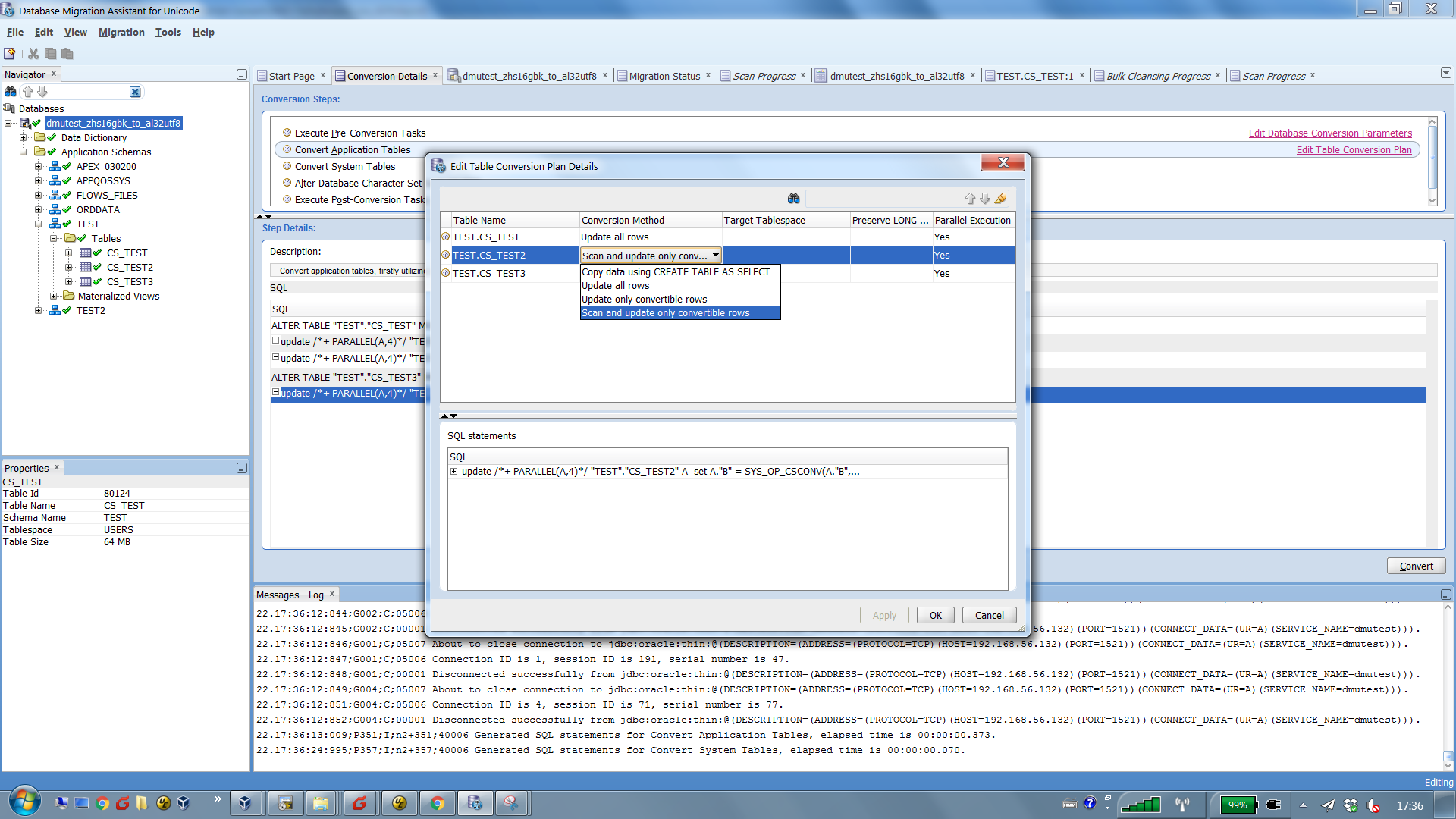
Task: Click Messages Log vertical scrollbar
Action: click(1448, 686)
